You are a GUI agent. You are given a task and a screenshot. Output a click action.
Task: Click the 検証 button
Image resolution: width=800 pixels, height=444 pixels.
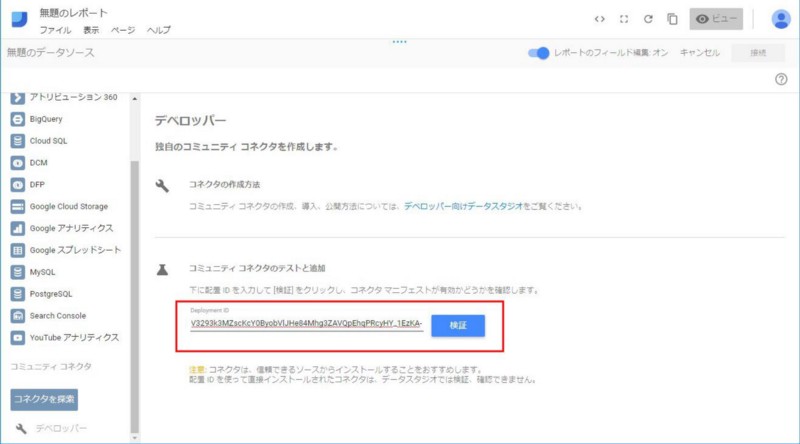pos(458,326)
